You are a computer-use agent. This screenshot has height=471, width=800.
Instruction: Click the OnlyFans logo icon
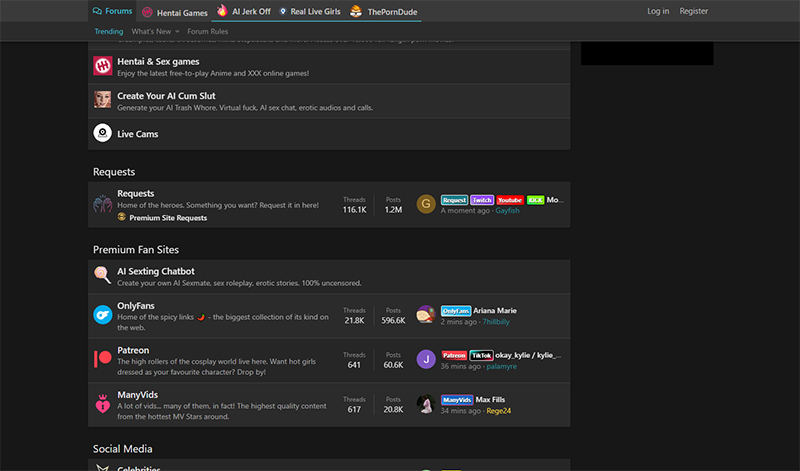(103, 315)
